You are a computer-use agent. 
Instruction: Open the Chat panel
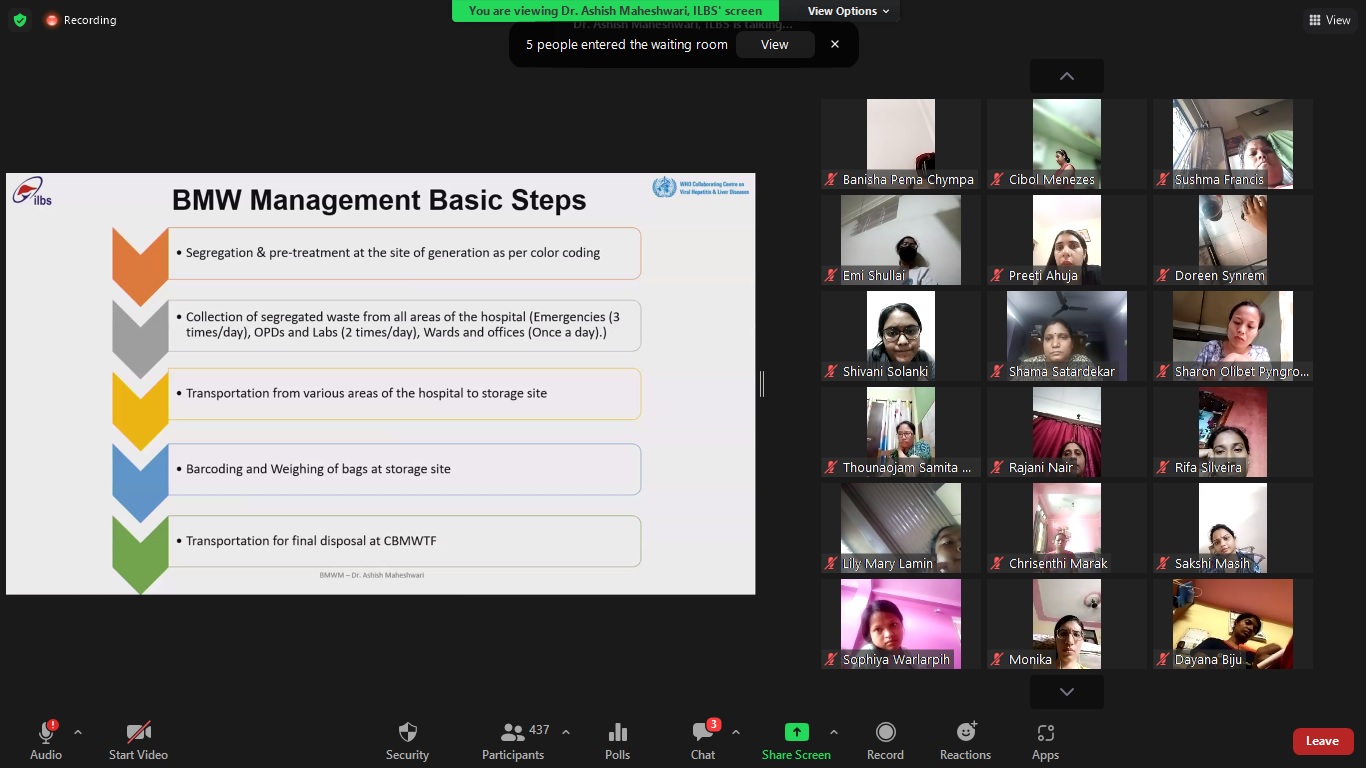(x=703, y=741)
